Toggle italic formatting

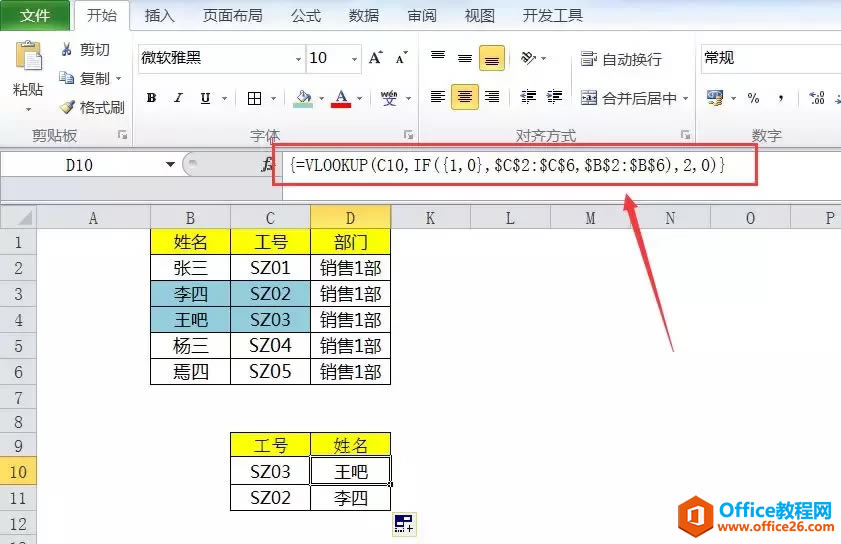(178, 98)
